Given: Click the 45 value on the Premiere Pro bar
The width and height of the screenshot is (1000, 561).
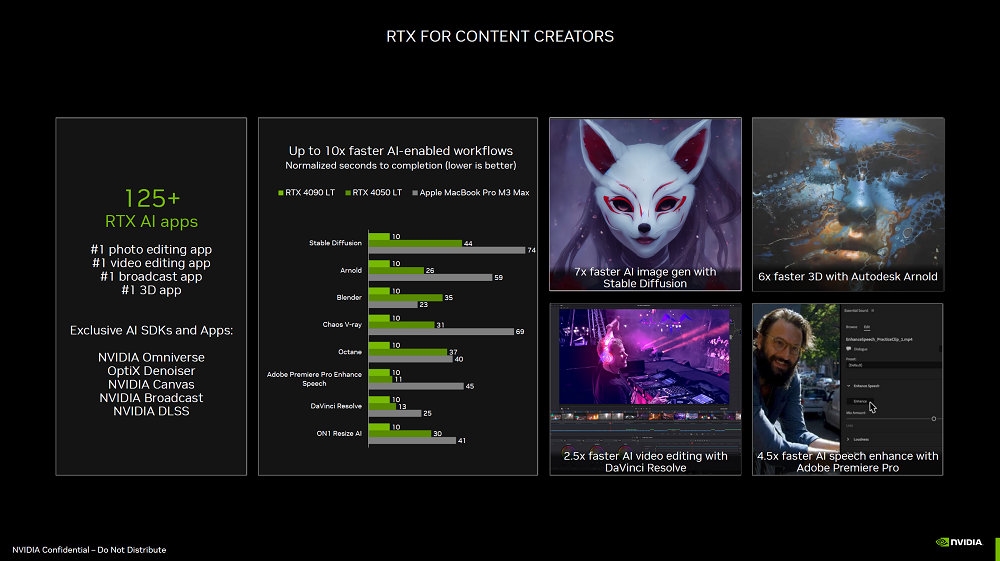Looking at the screenshot, I should (469, 386).
